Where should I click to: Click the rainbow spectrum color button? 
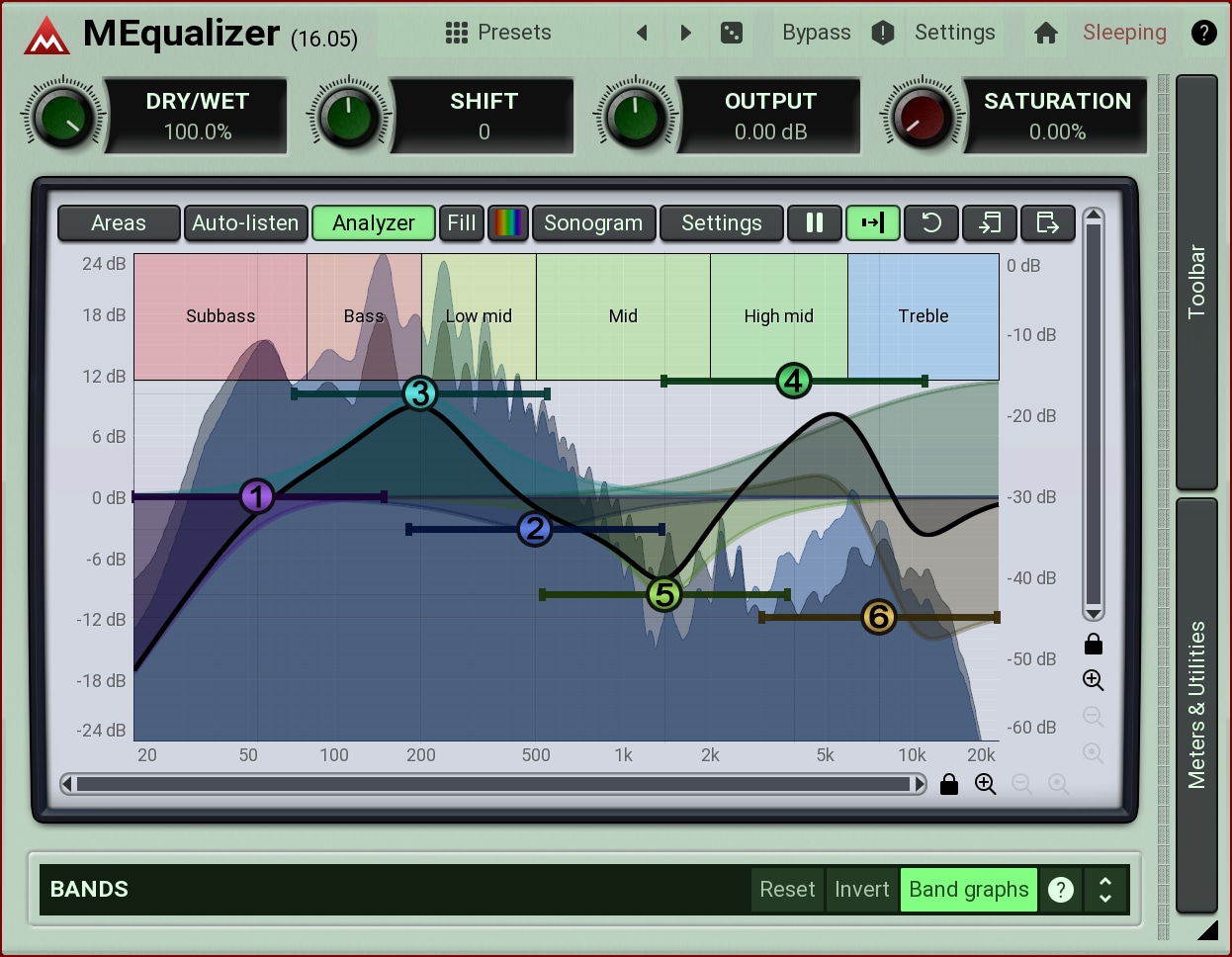pos(508,223)
